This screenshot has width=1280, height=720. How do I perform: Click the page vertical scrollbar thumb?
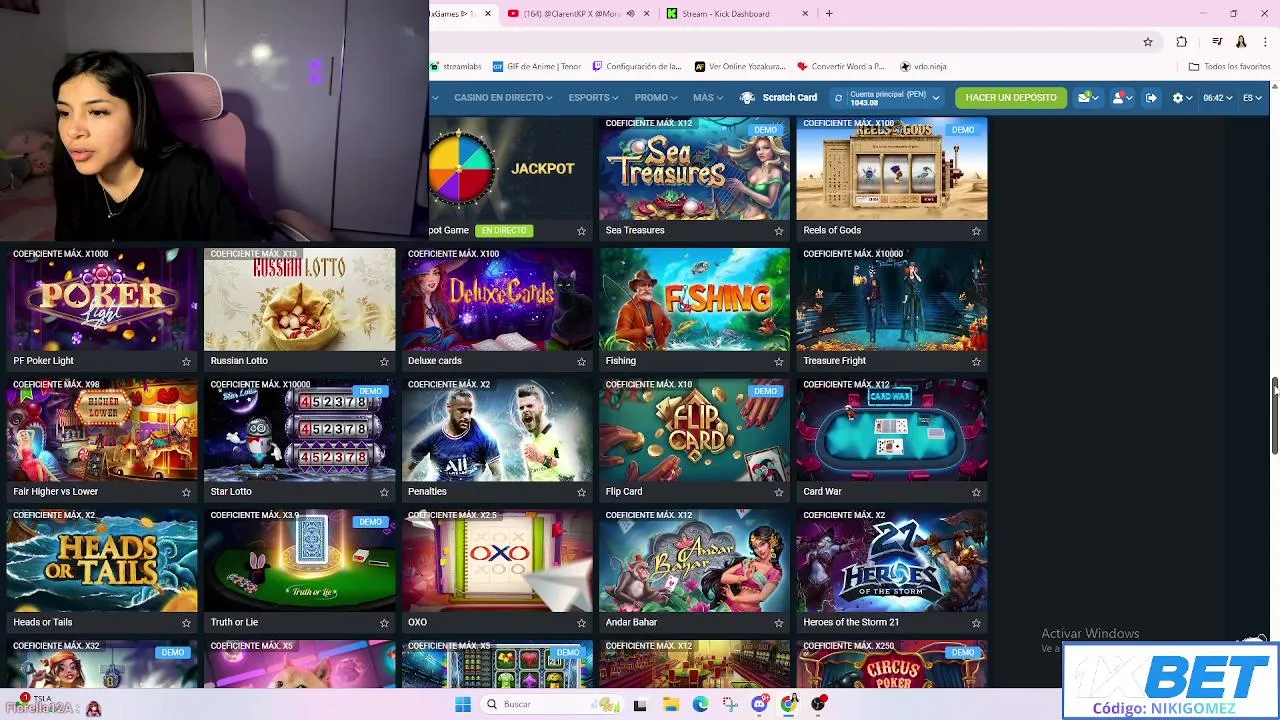[x=1274, y=417]
